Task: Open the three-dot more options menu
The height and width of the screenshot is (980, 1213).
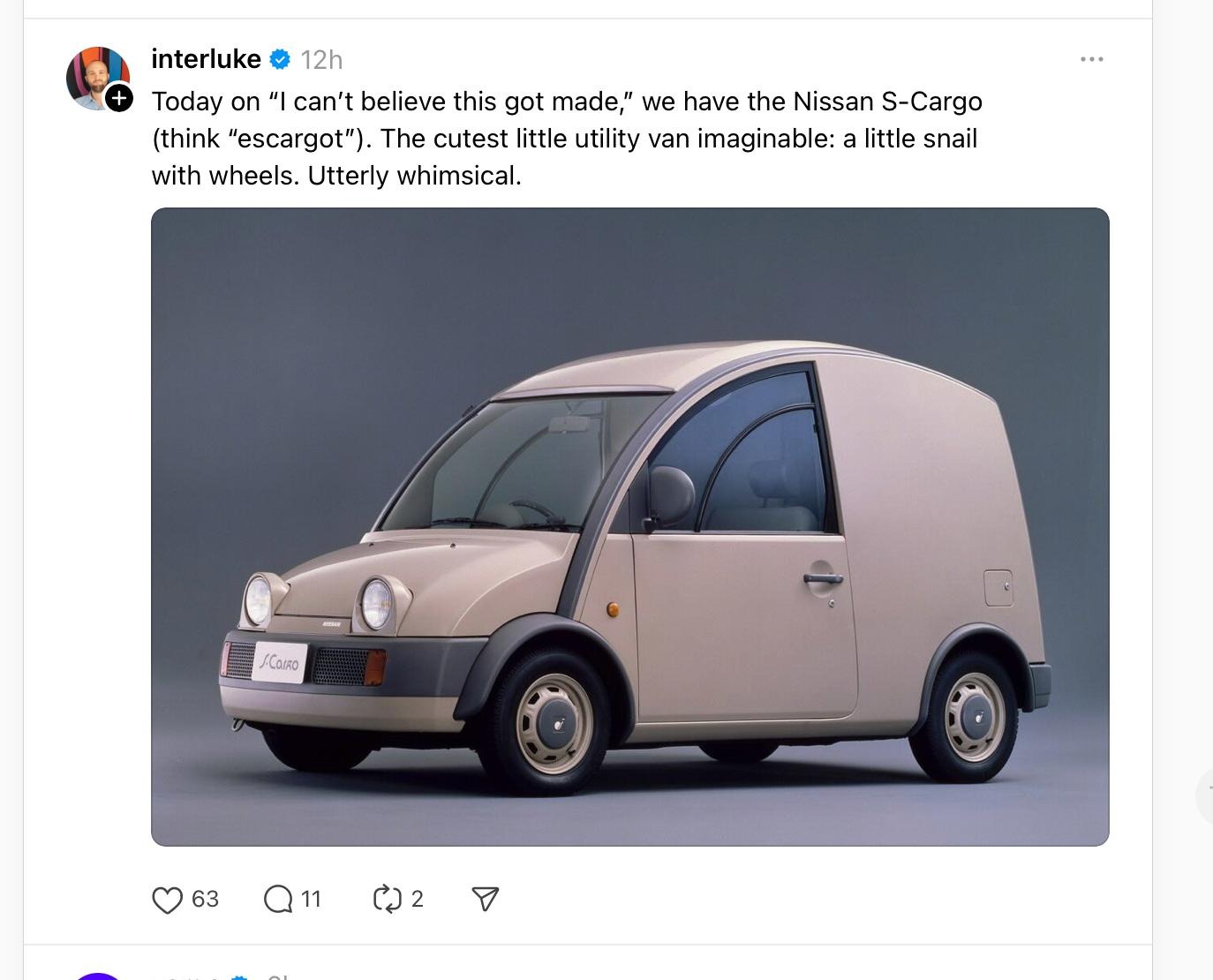Action: coord(1091,59)
